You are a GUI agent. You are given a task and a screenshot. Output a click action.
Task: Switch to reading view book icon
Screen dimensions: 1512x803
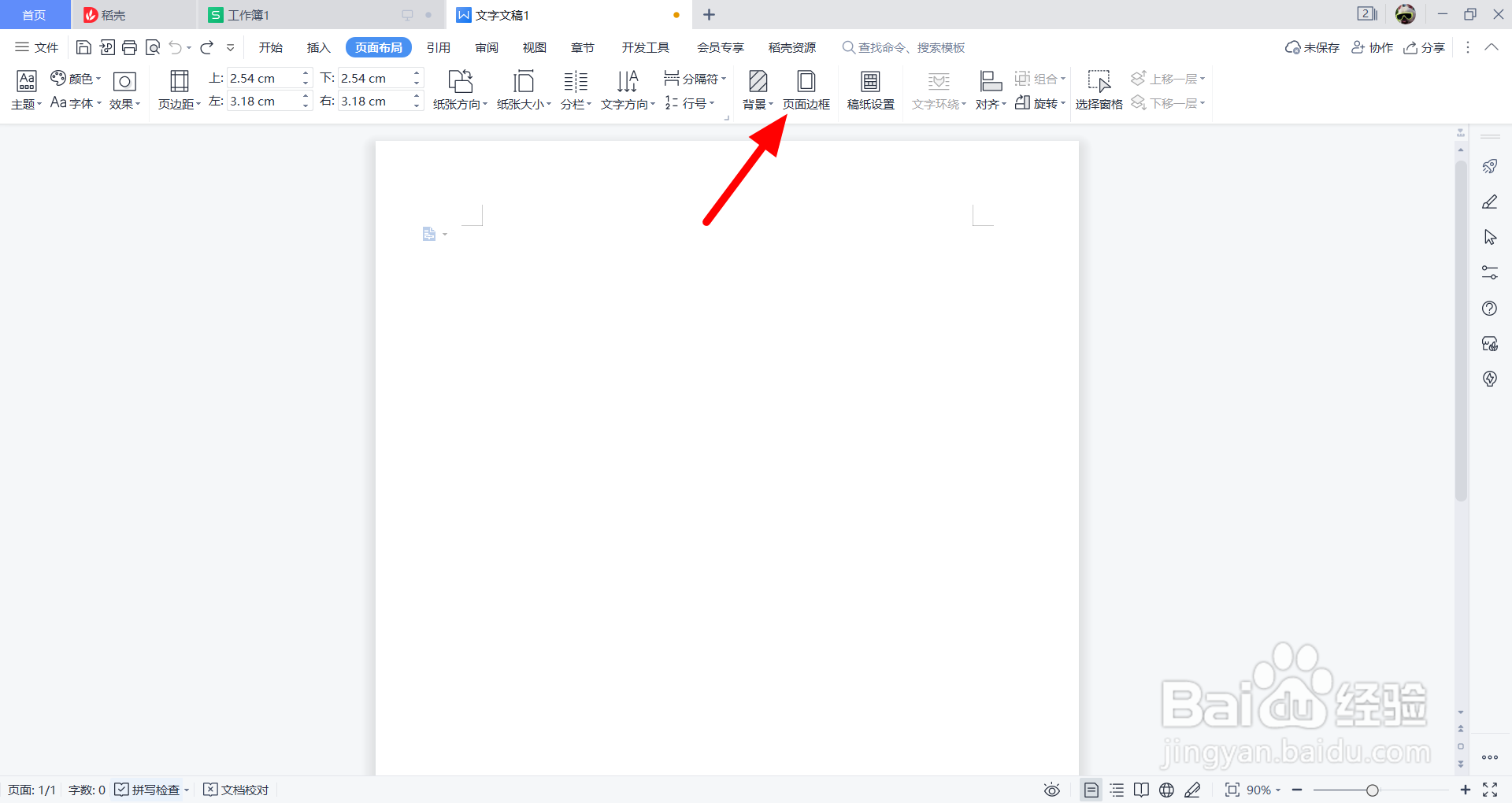(x=1141, y=790)
